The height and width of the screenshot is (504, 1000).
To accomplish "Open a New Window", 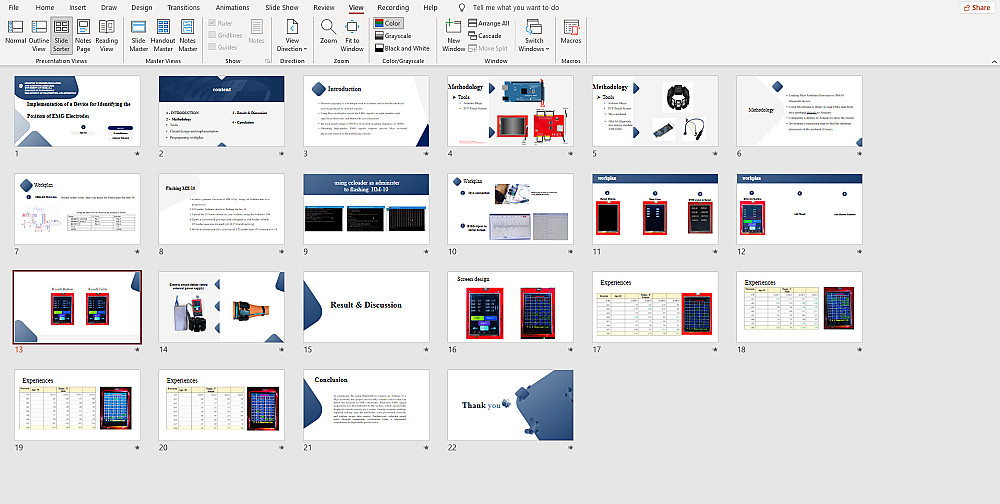I will click(x=453, y=34).
